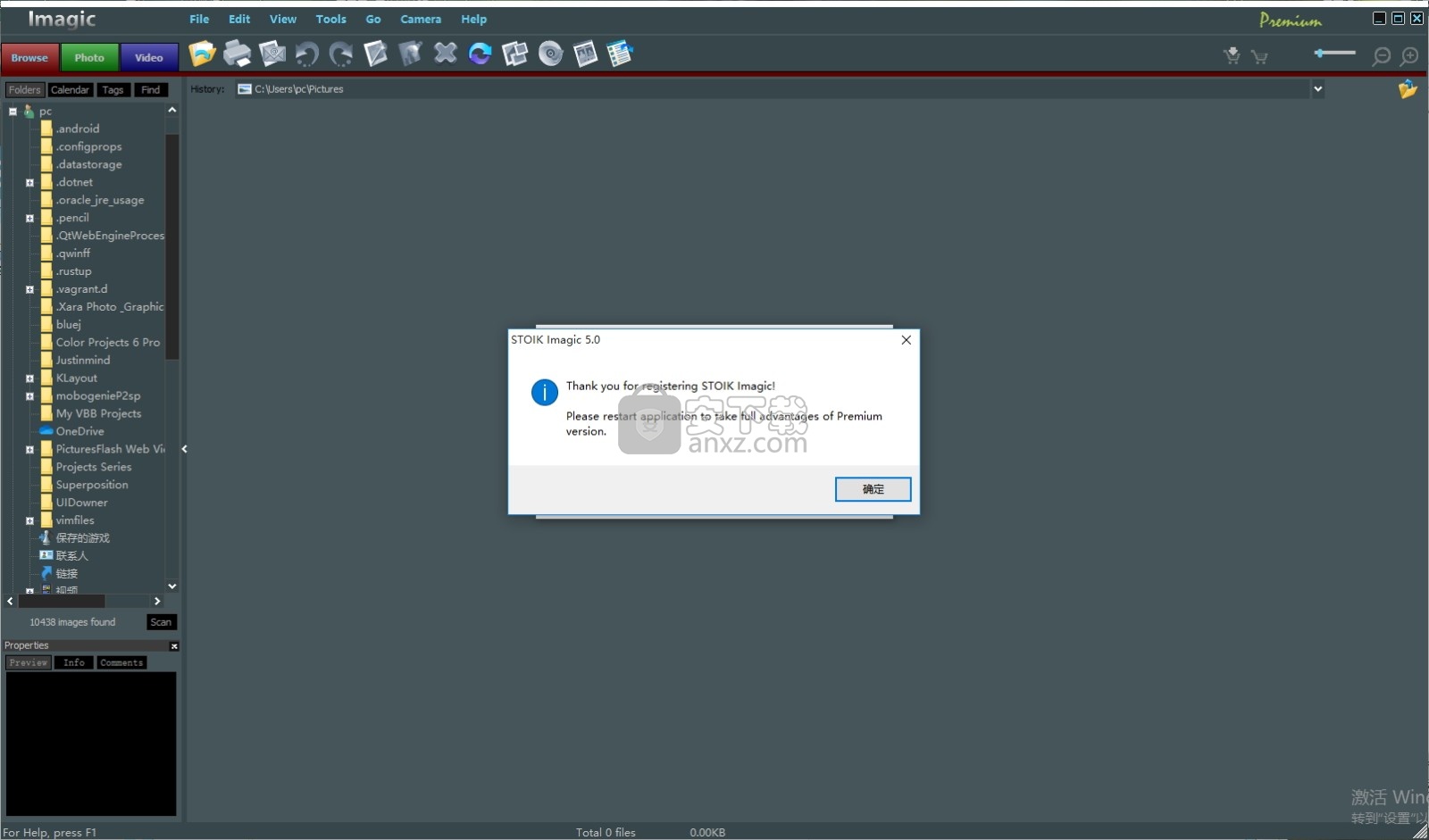Click the drive icon beside history path
Image resolution: width=1429 pixels, height=840 pixels.
(244, 89)
